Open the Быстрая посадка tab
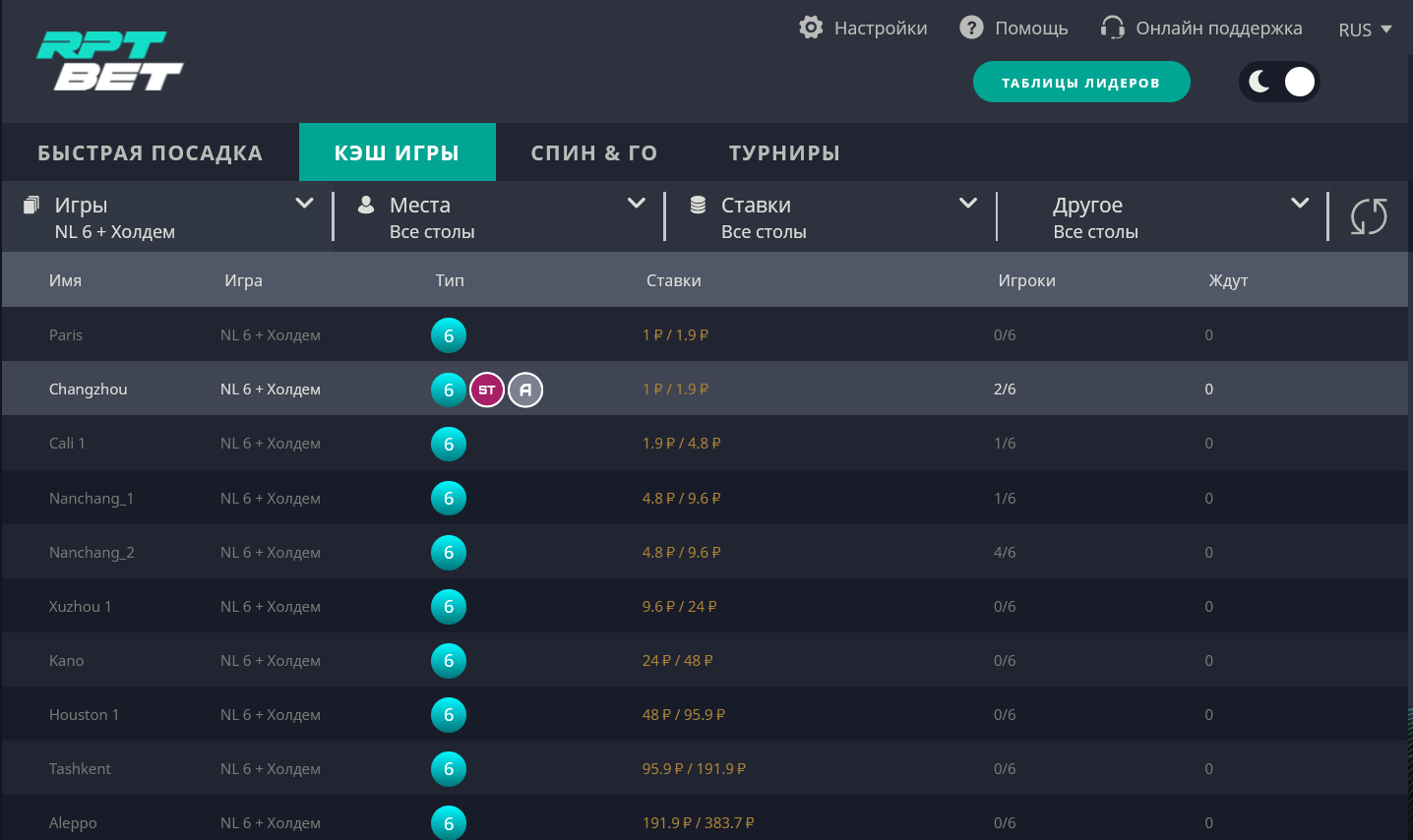 [150, 152]
